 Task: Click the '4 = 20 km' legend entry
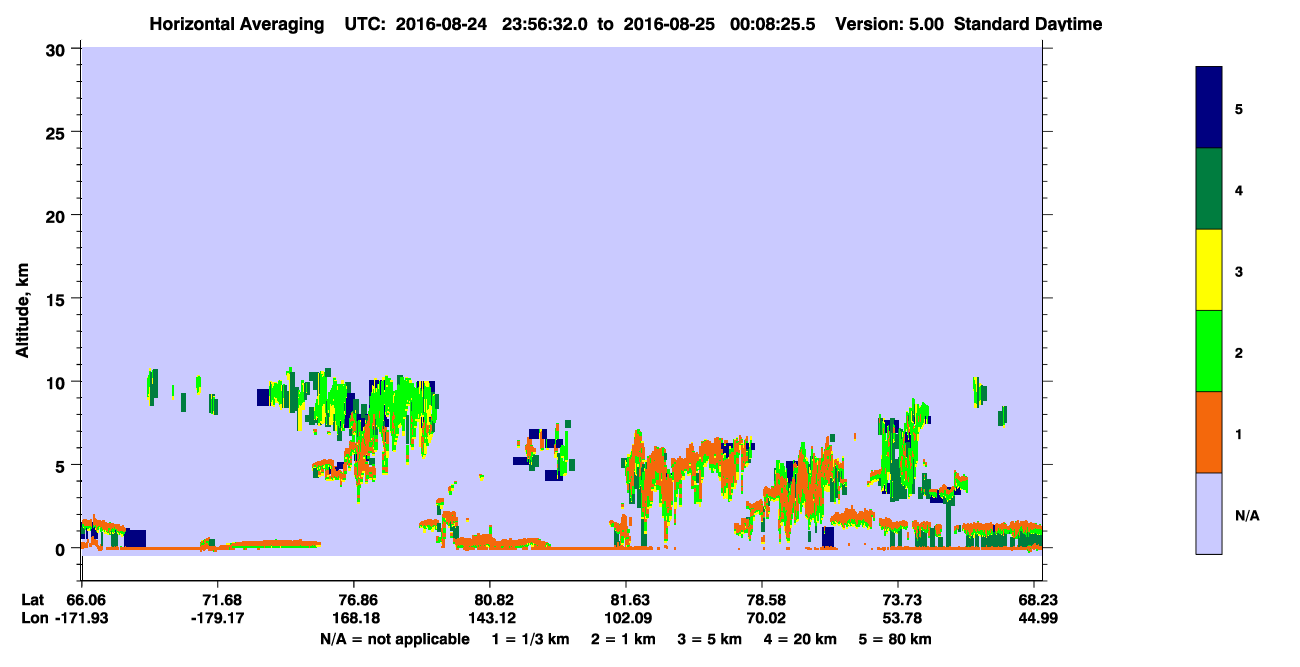click(801, 639)
